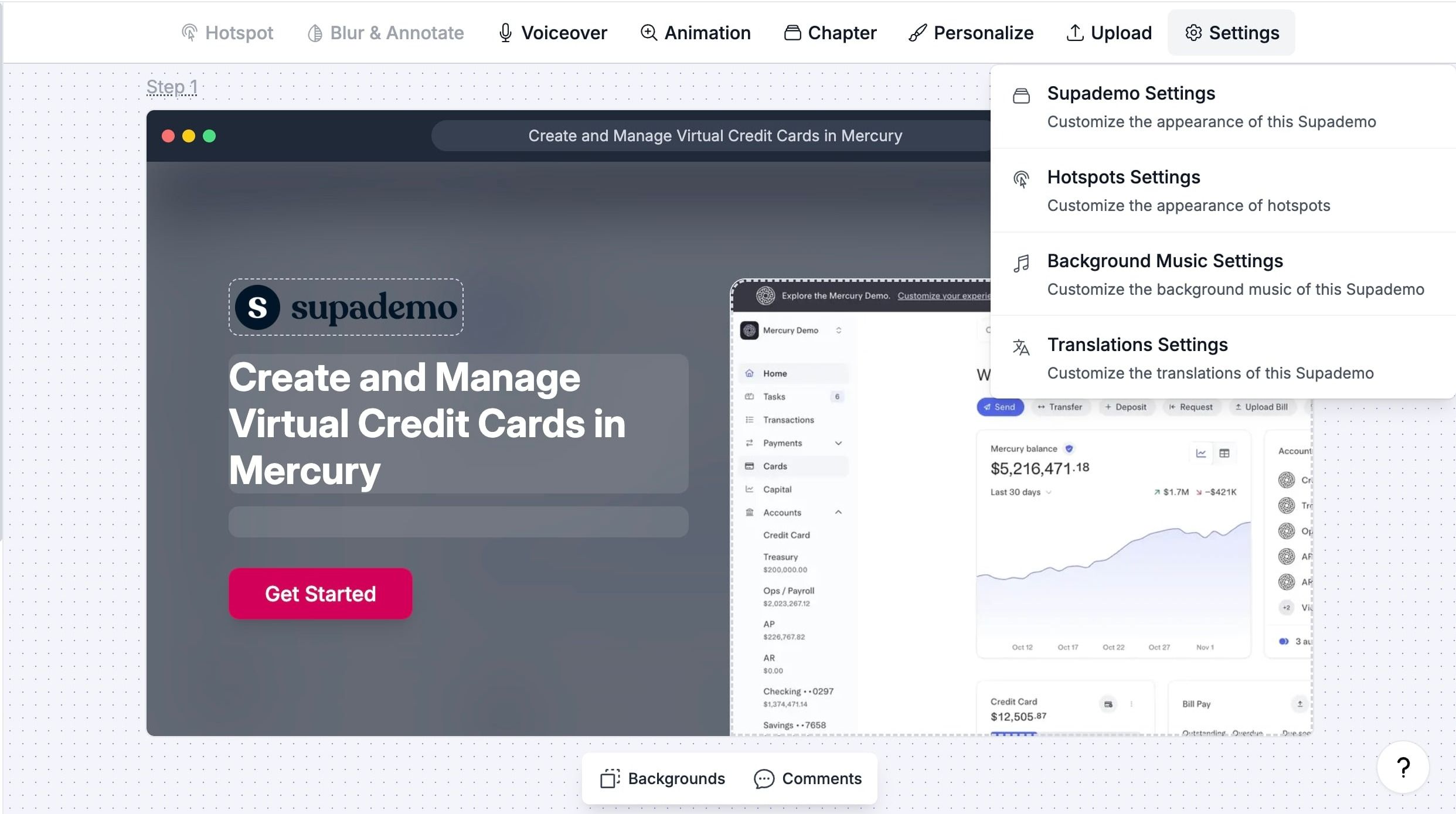Image resolution: width=1456 pixels, height=814 pixels.
Task: Click the Voiceover microphone icon
Action: coord(505,33)
